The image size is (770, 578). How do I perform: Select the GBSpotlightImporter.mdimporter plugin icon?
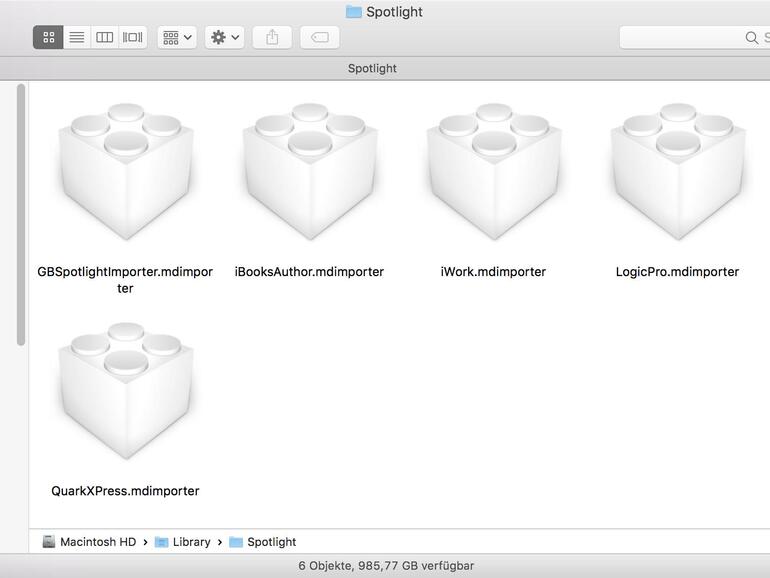[x=125, y=172]
